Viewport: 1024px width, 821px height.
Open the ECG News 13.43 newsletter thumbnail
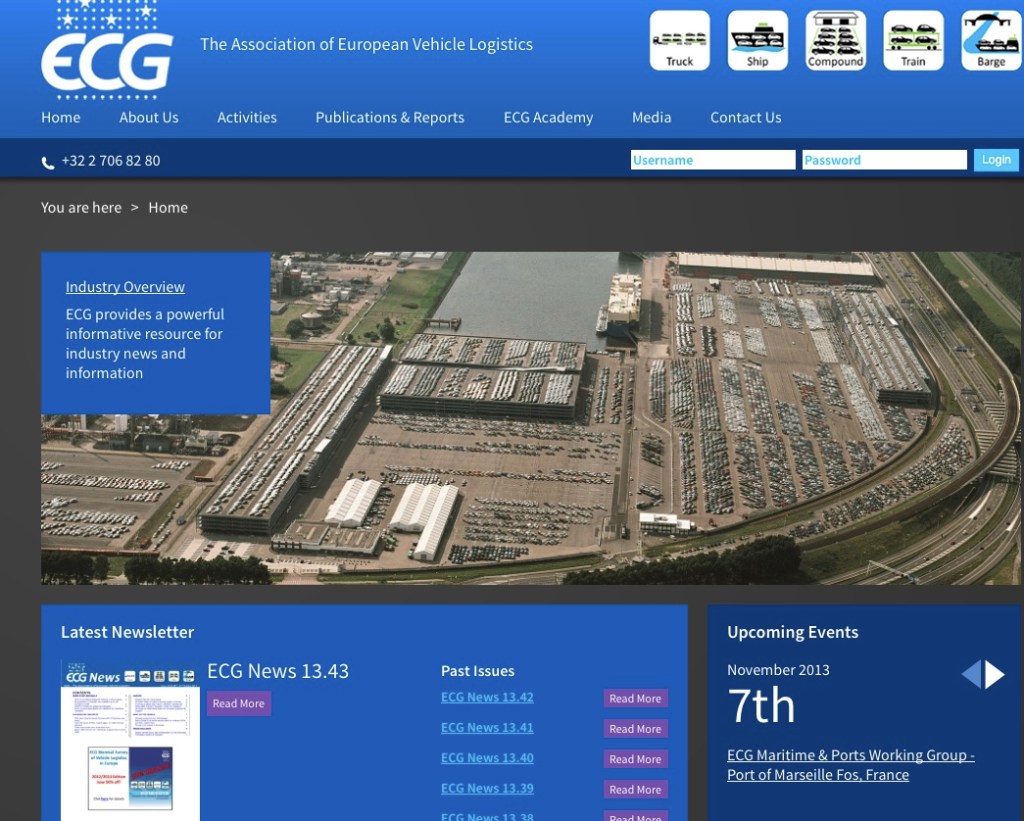pos(130,740)
